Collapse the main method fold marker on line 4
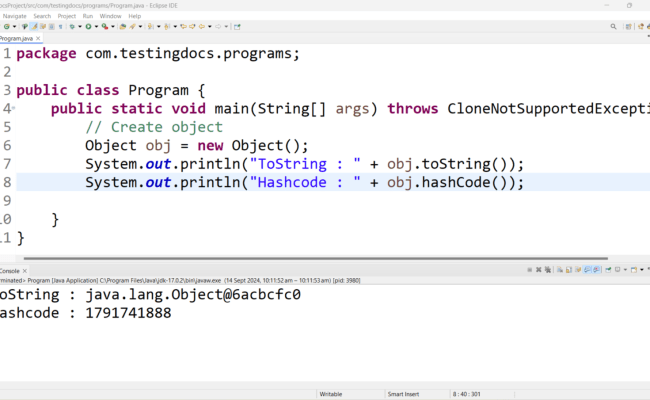 click(x=13, y=108)
